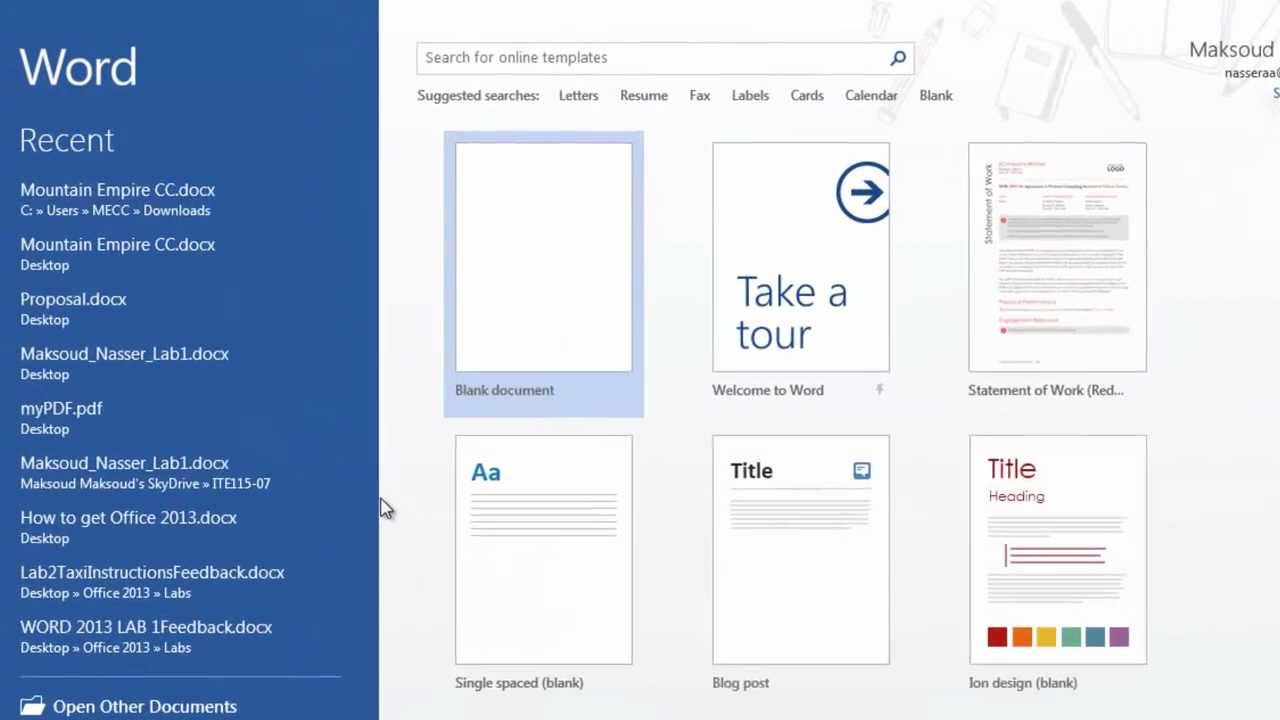
Task: Select the Calendar suggested search
Action: click(871, 96)
